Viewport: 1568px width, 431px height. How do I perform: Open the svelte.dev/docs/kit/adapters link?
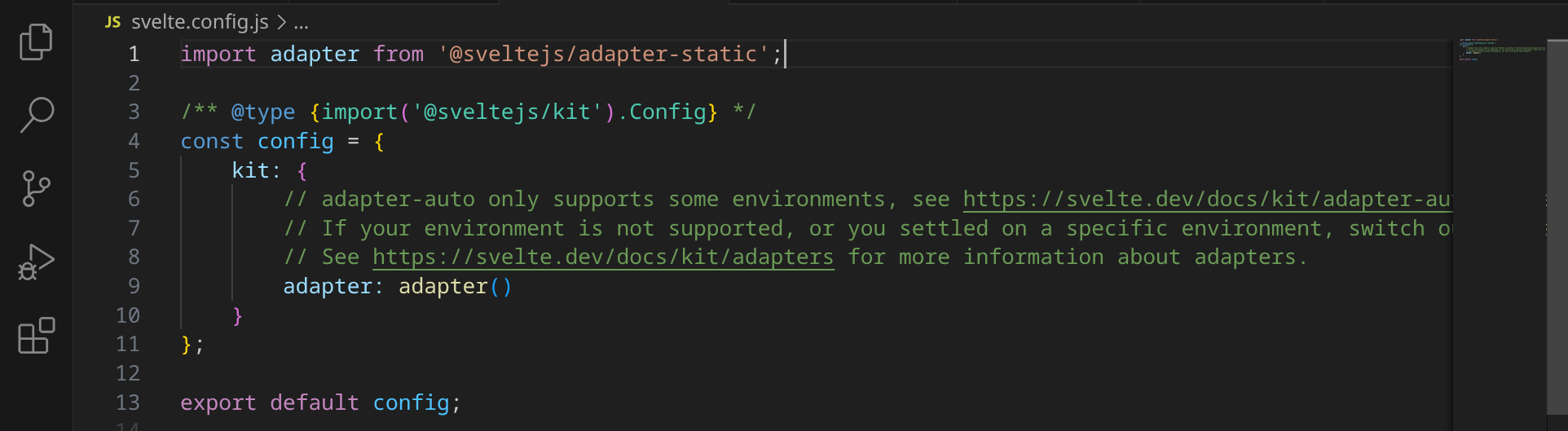coord(603,257)
